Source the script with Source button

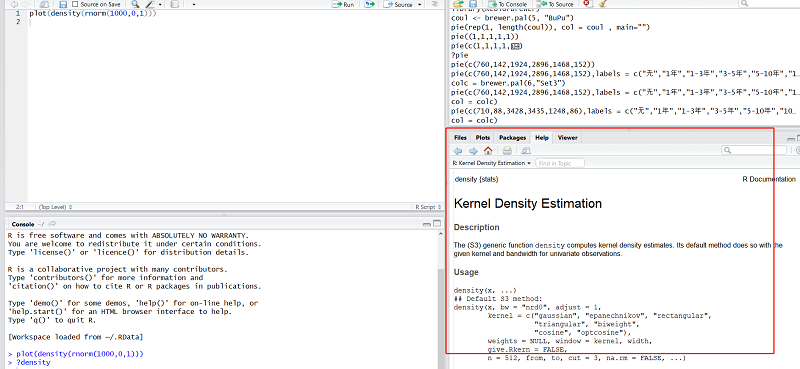point(398,4)
